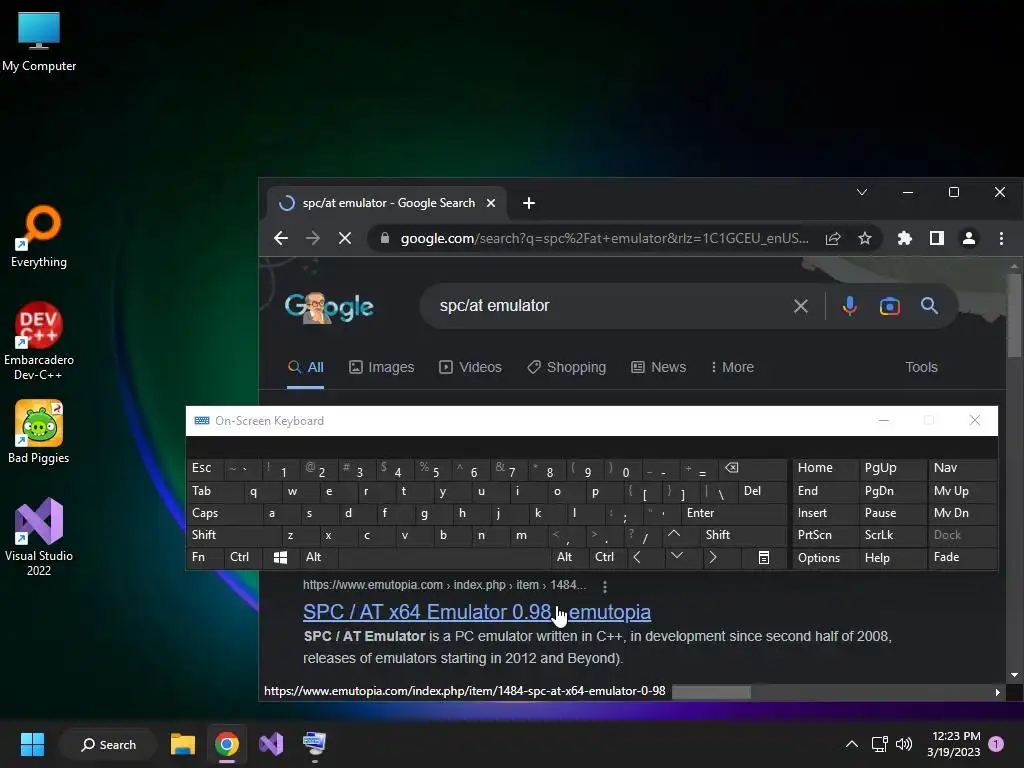Open result options three dots by emutopia URL
Image resolution: width=1024 pixels, height=768 pixels.
point(605,586)
